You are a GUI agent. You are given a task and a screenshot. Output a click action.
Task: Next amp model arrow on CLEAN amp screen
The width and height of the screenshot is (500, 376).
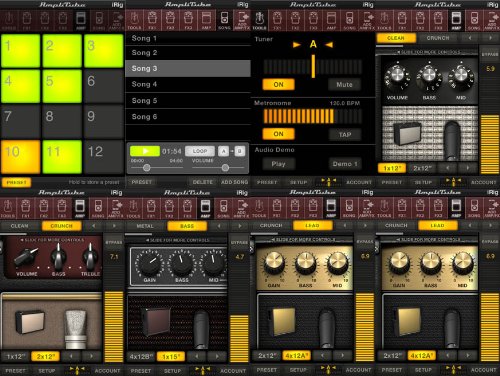490,38
